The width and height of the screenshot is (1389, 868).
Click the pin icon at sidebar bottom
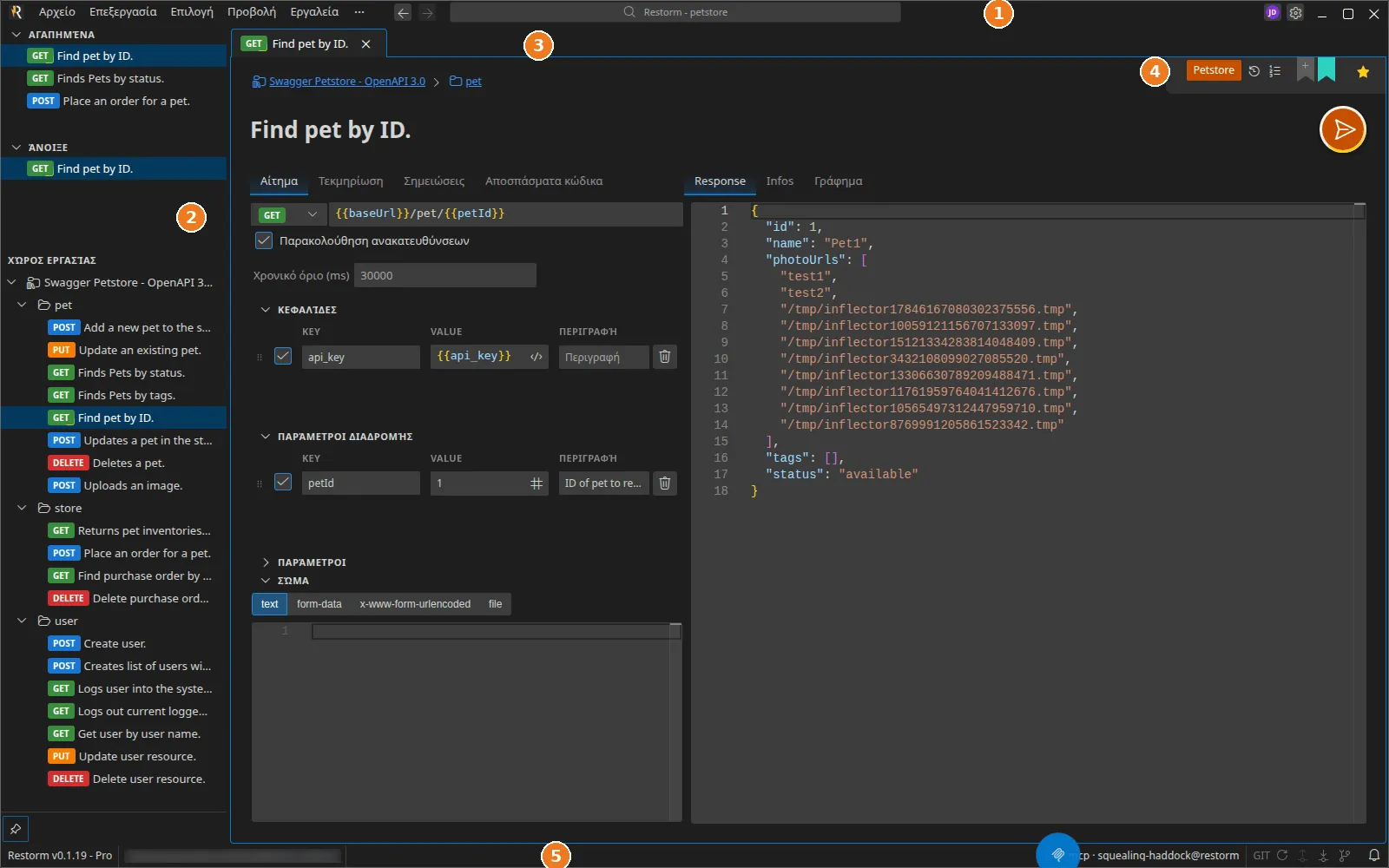(16, 829)
